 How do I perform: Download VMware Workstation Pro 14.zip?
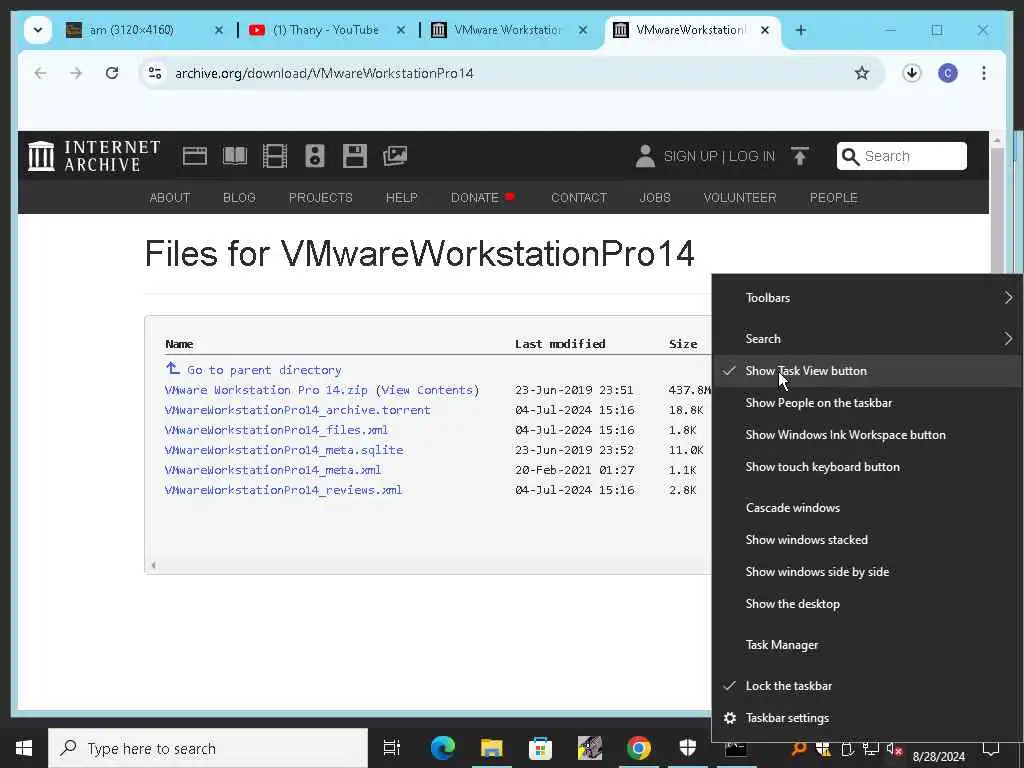[x=266, y=390]
